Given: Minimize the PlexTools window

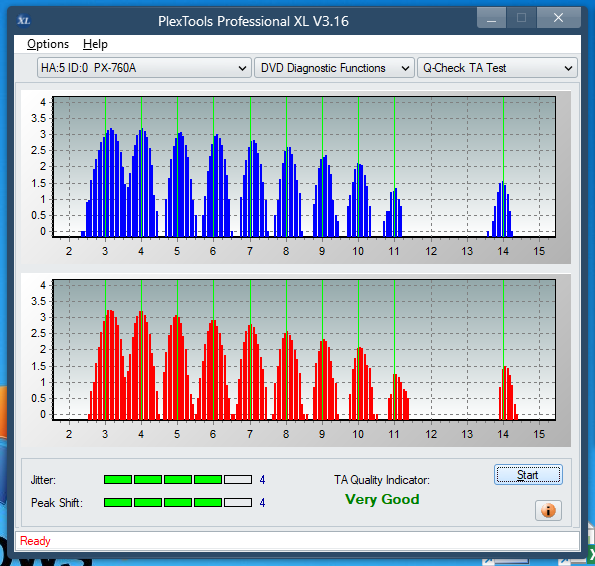Looking at the screenshot, I should click(x=491, y=18).
